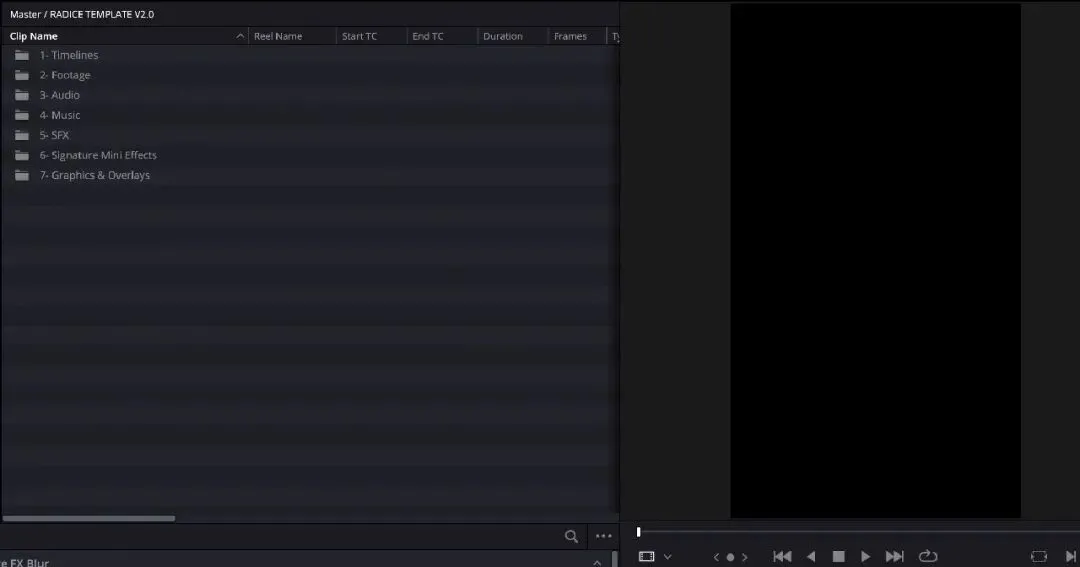Image resolution: width=1080 pixels, height=567 pixels.
Task: Go to next marker arrow
Action: coord(745,557)
